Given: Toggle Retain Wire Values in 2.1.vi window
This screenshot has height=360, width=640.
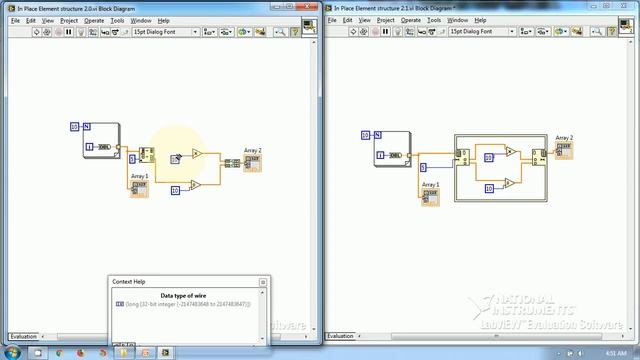Looking at the screenshot, I should click(x=410, y=31).
